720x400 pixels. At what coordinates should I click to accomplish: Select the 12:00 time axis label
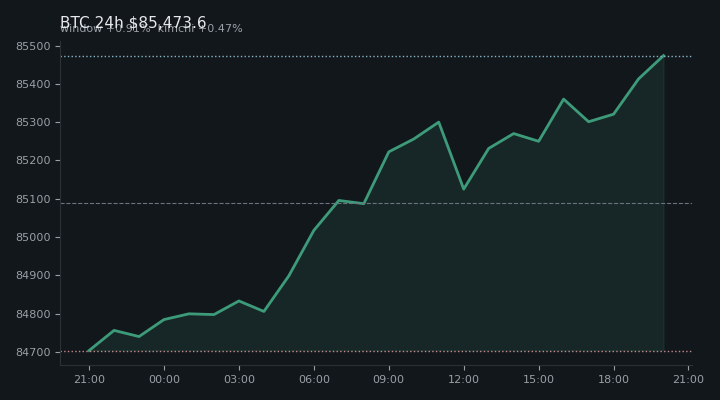click(464, 379)
